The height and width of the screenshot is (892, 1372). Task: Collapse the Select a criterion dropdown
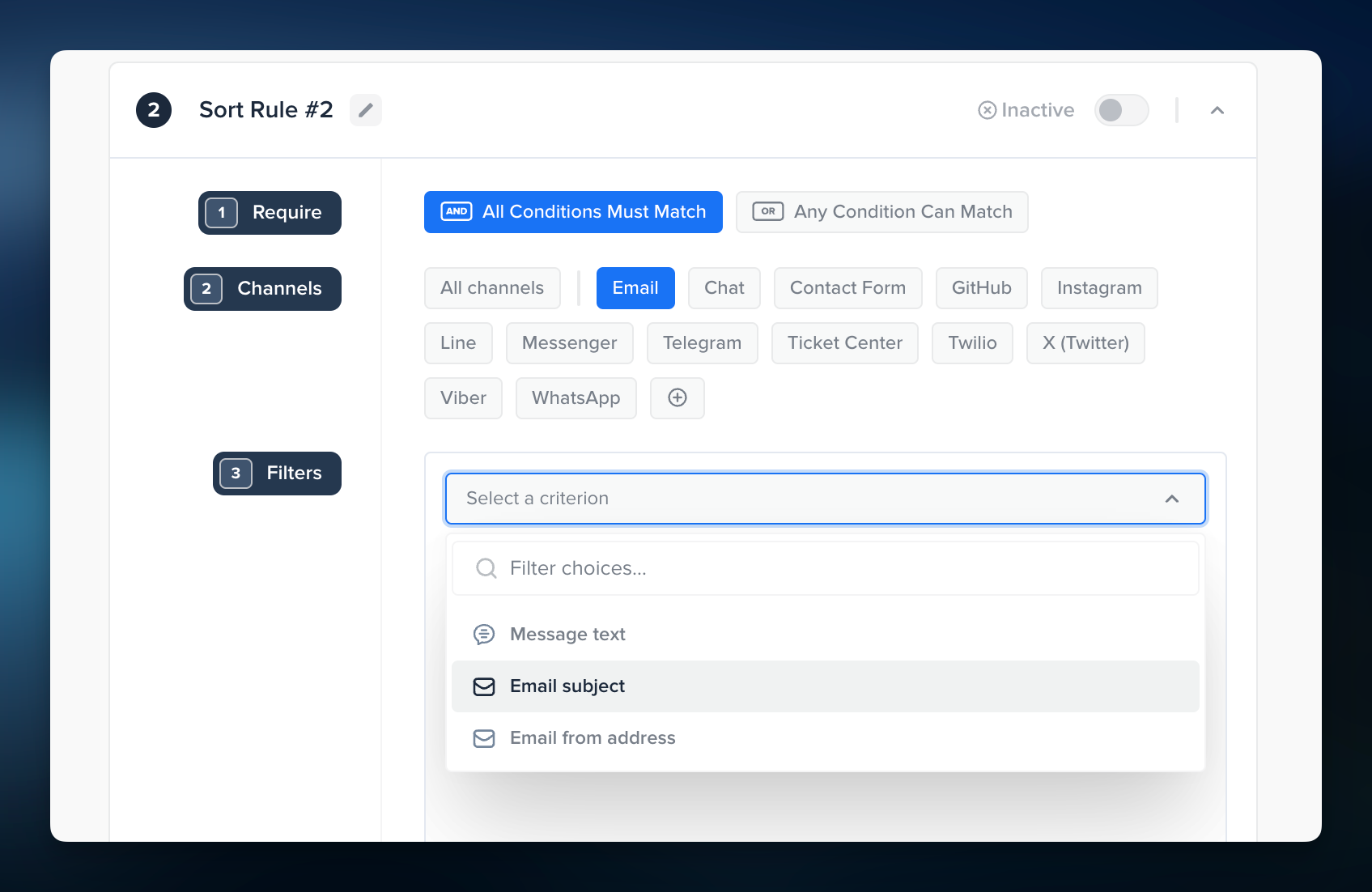[1173, 499]
